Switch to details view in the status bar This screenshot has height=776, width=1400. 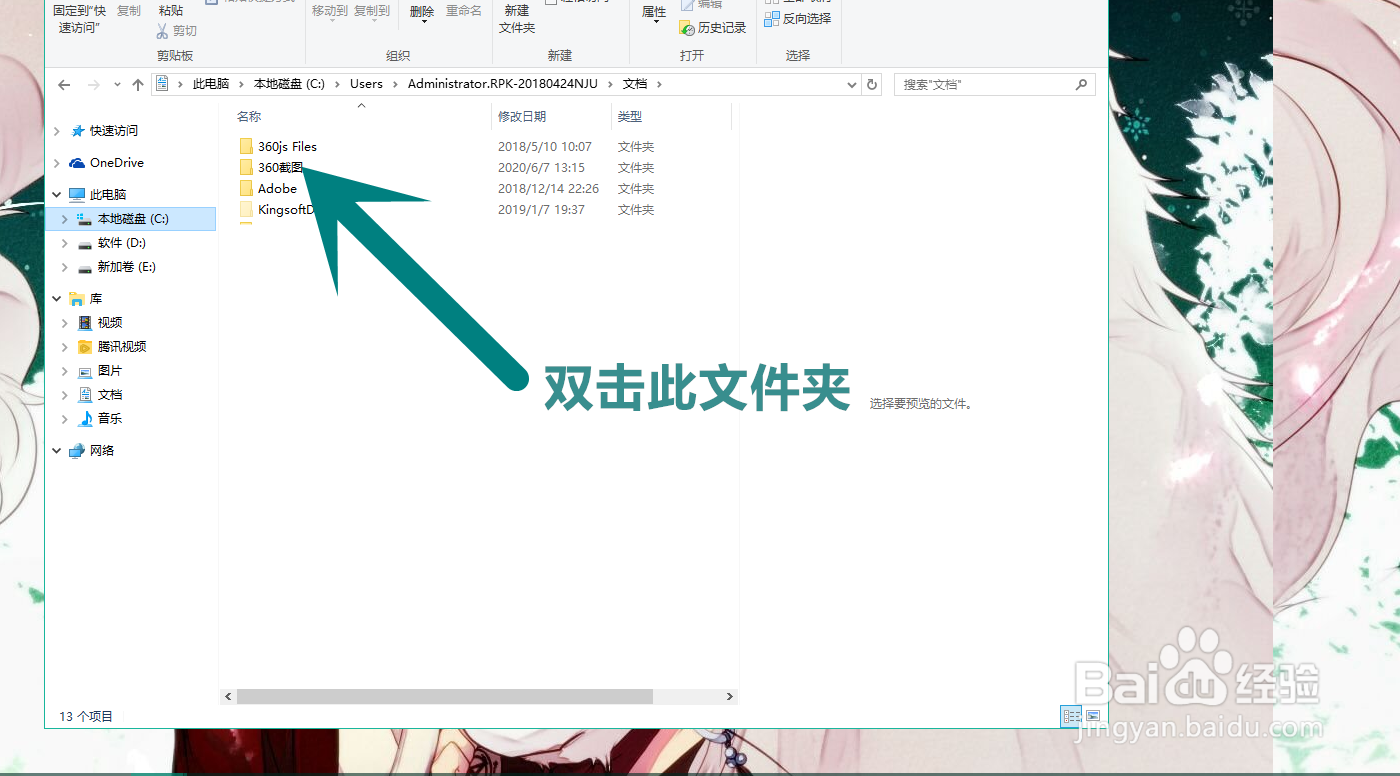(x=1071, y=716)
